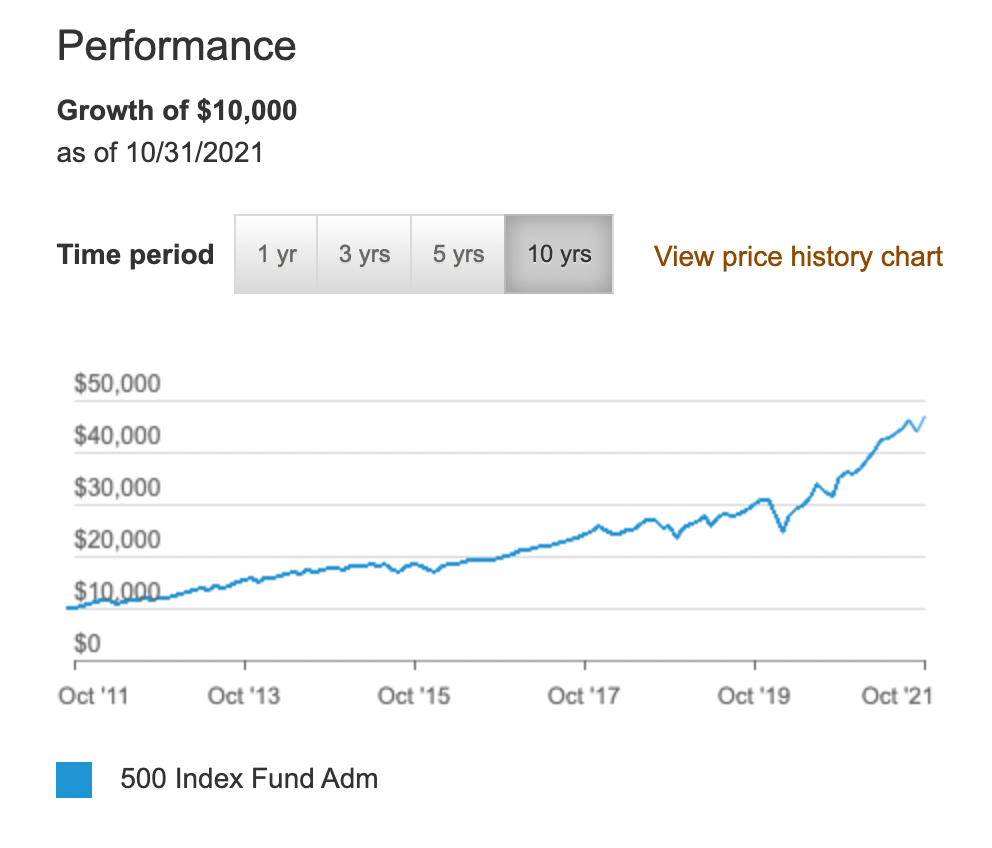The height and width of the screenshot is (848, 992).
Task: Click the Performance heading
Action: pyautogui.click(x=176, y=46)
